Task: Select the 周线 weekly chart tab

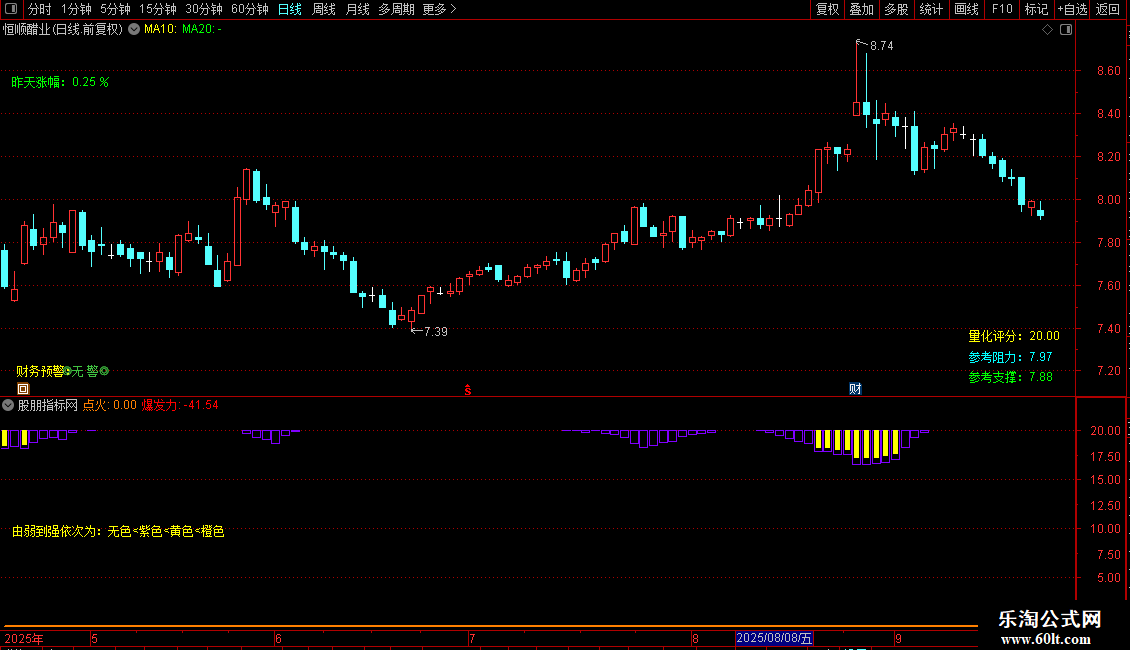Action: click(x=324, y=9)
